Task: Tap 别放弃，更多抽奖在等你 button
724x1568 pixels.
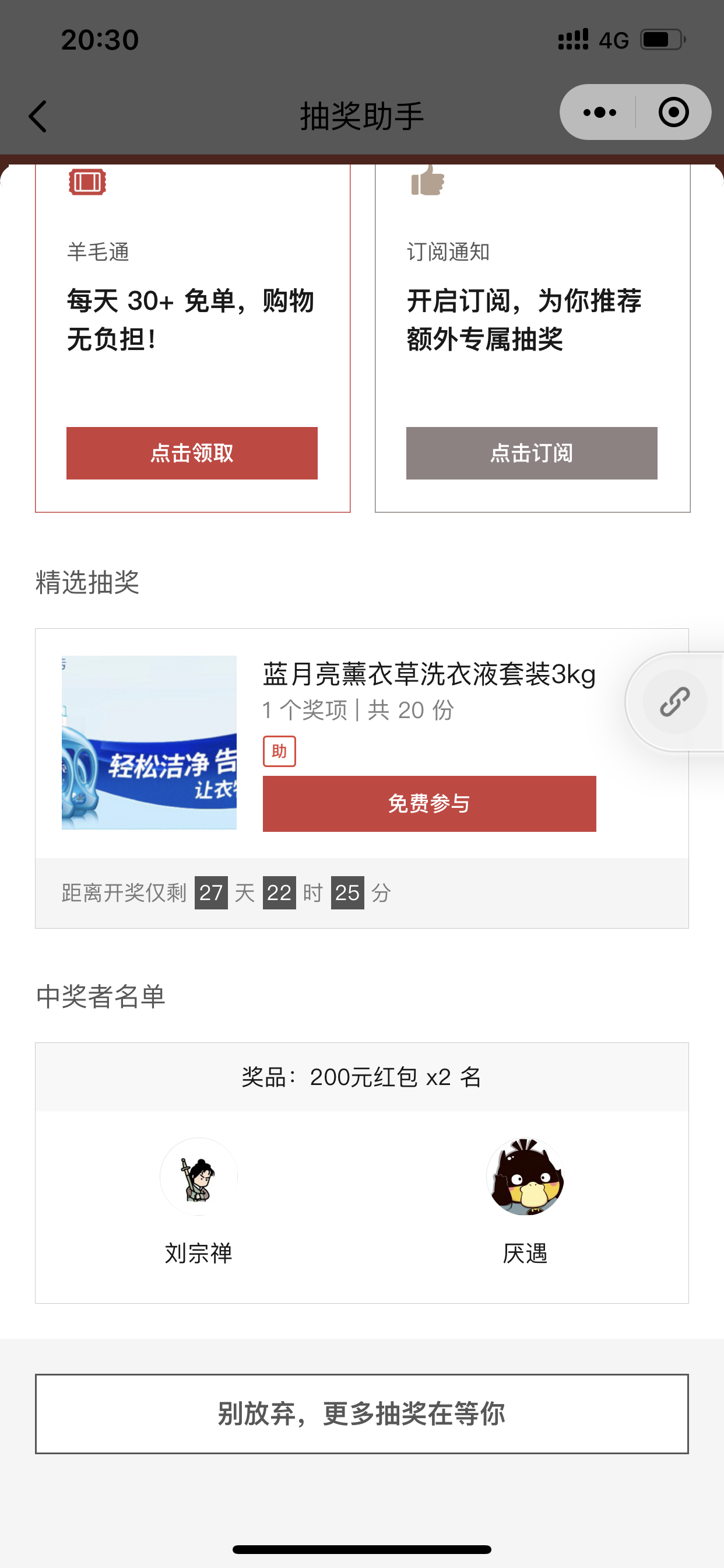Action: pyautogui.click(x=362, y=1413)
